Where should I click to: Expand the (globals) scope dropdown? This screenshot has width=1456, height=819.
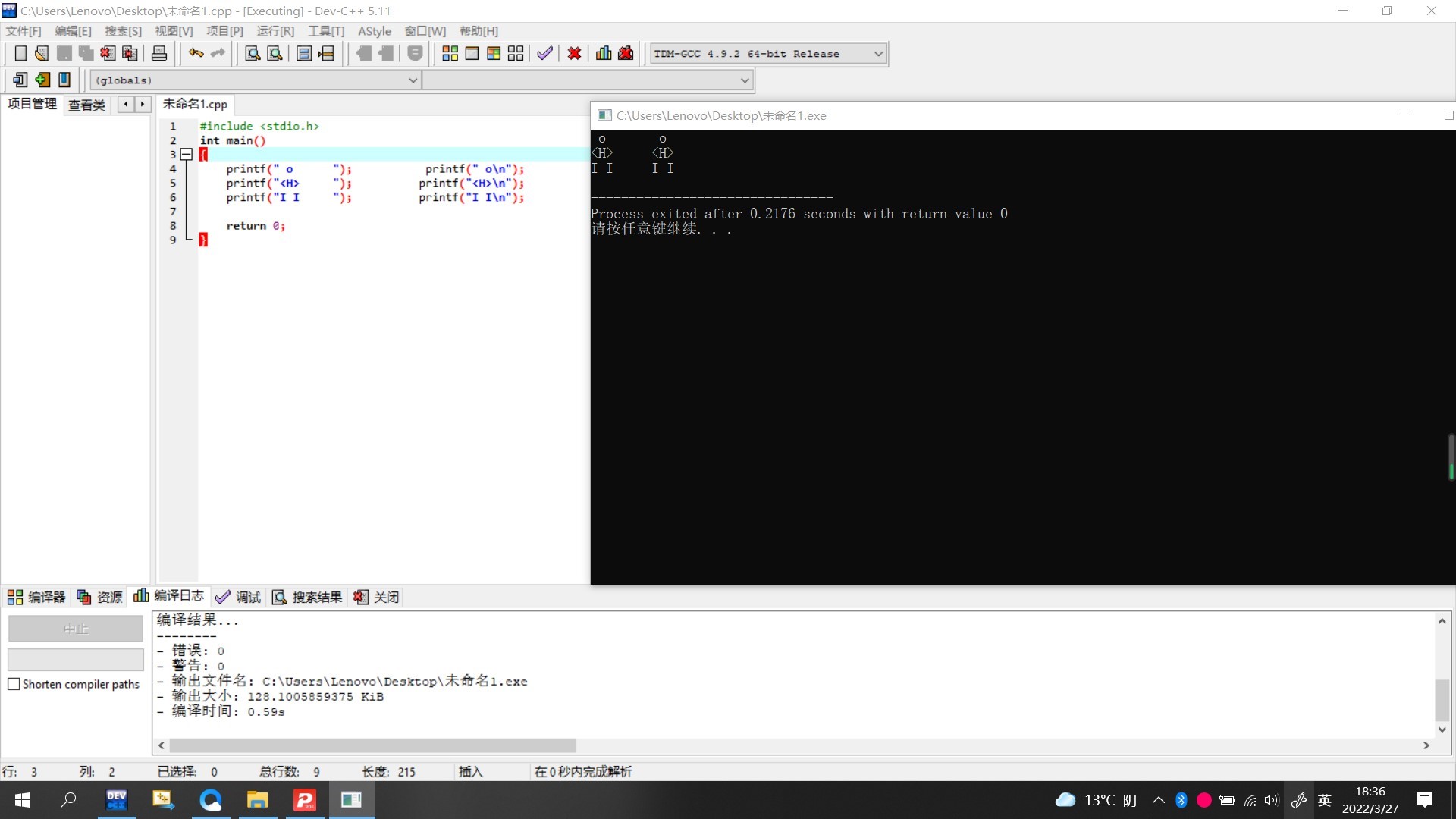(413, 80)
